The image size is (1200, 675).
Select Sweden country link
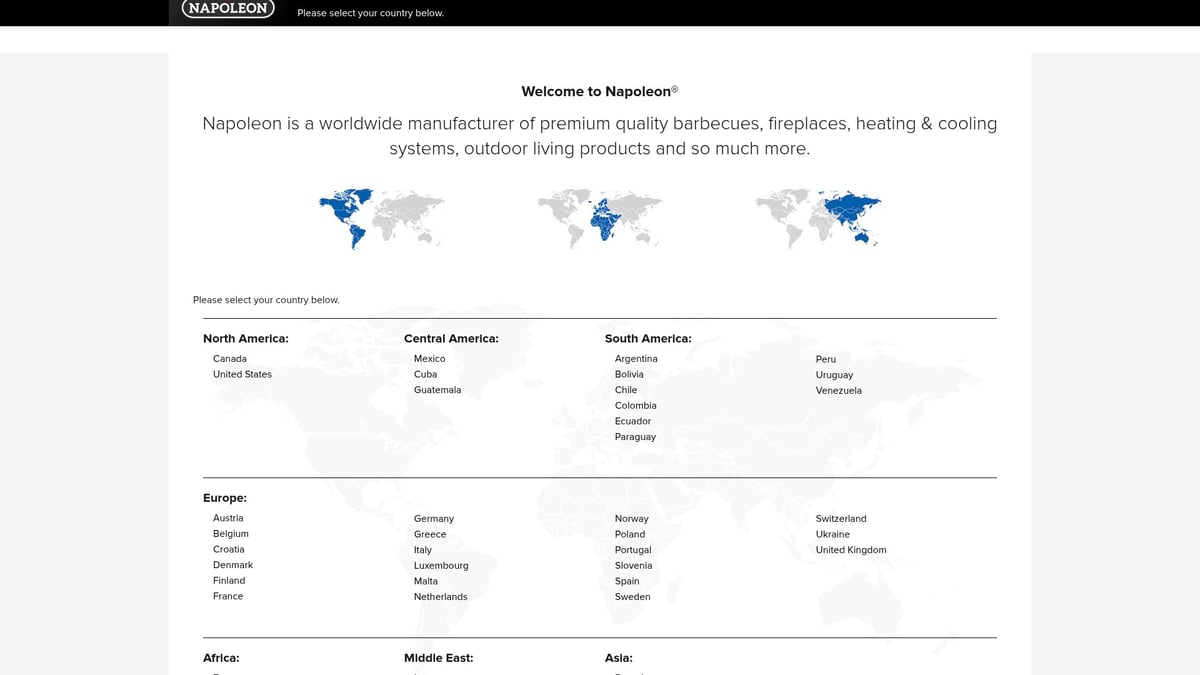pyautogui.click(x=632, y=597)
